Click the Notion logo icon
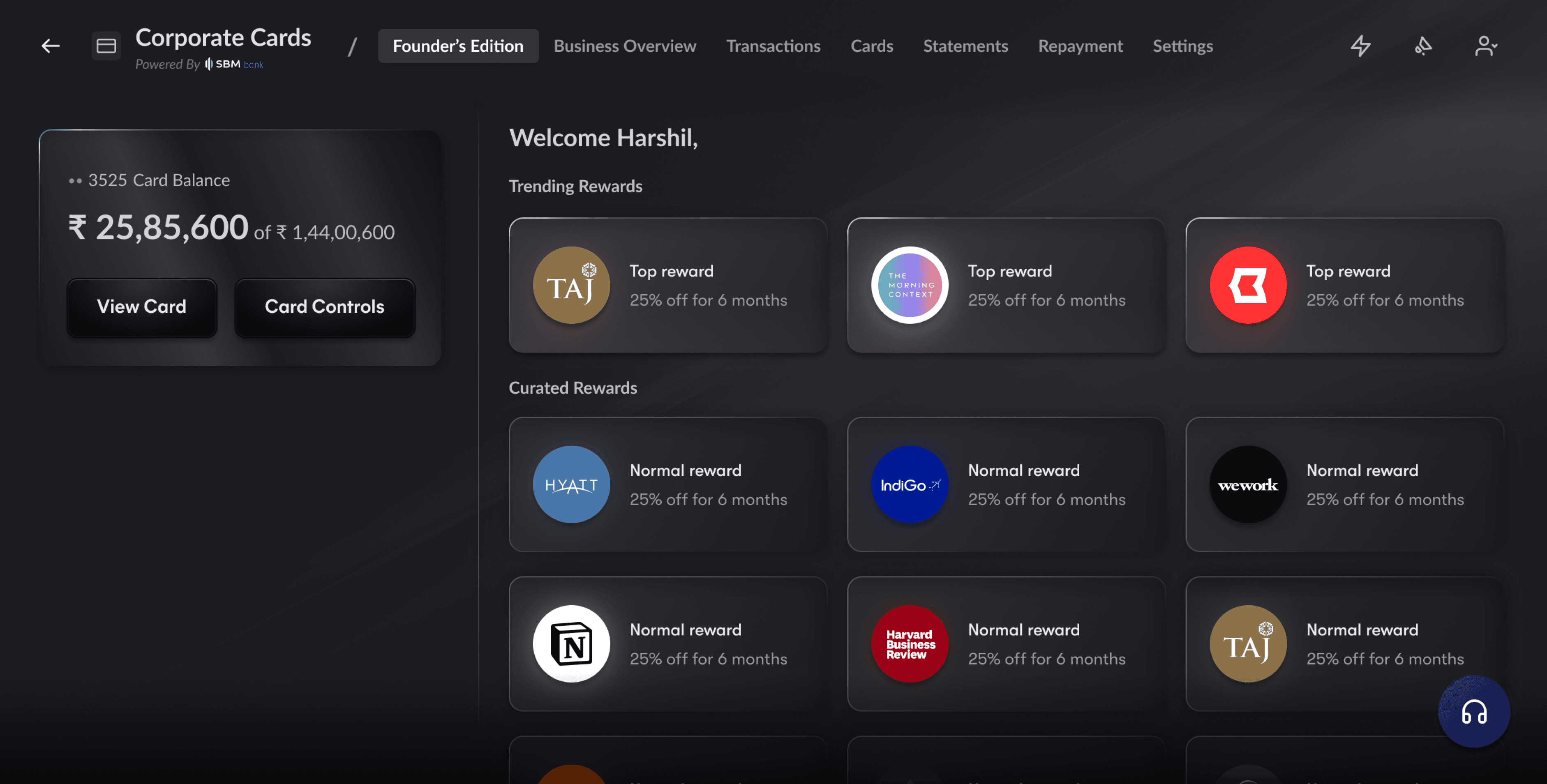The width and height of the screenshot is (1547, 784). click(571, 643)
